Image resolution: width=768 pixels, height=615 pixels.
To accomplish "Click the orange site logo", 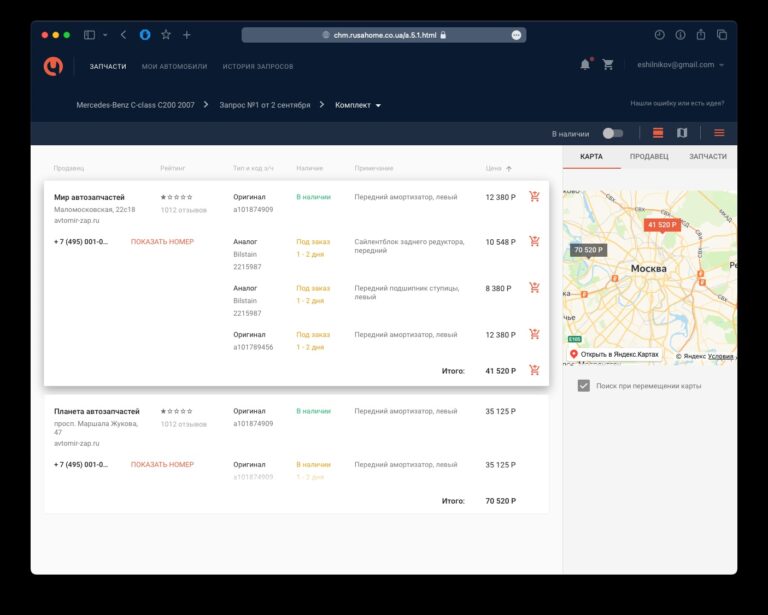I will 53,66.
